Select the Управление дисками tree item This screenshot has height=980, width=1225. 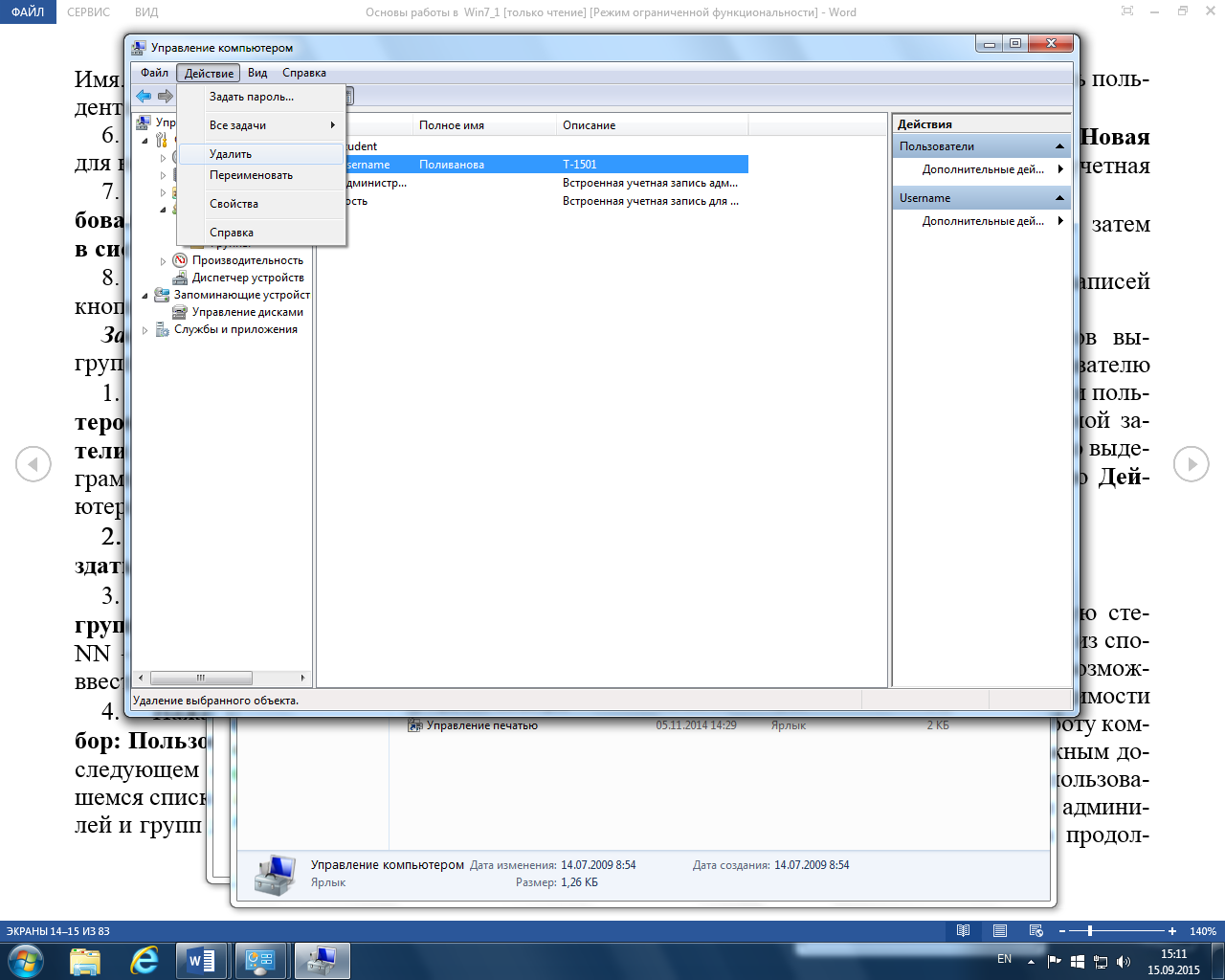(x=248, y=312)
